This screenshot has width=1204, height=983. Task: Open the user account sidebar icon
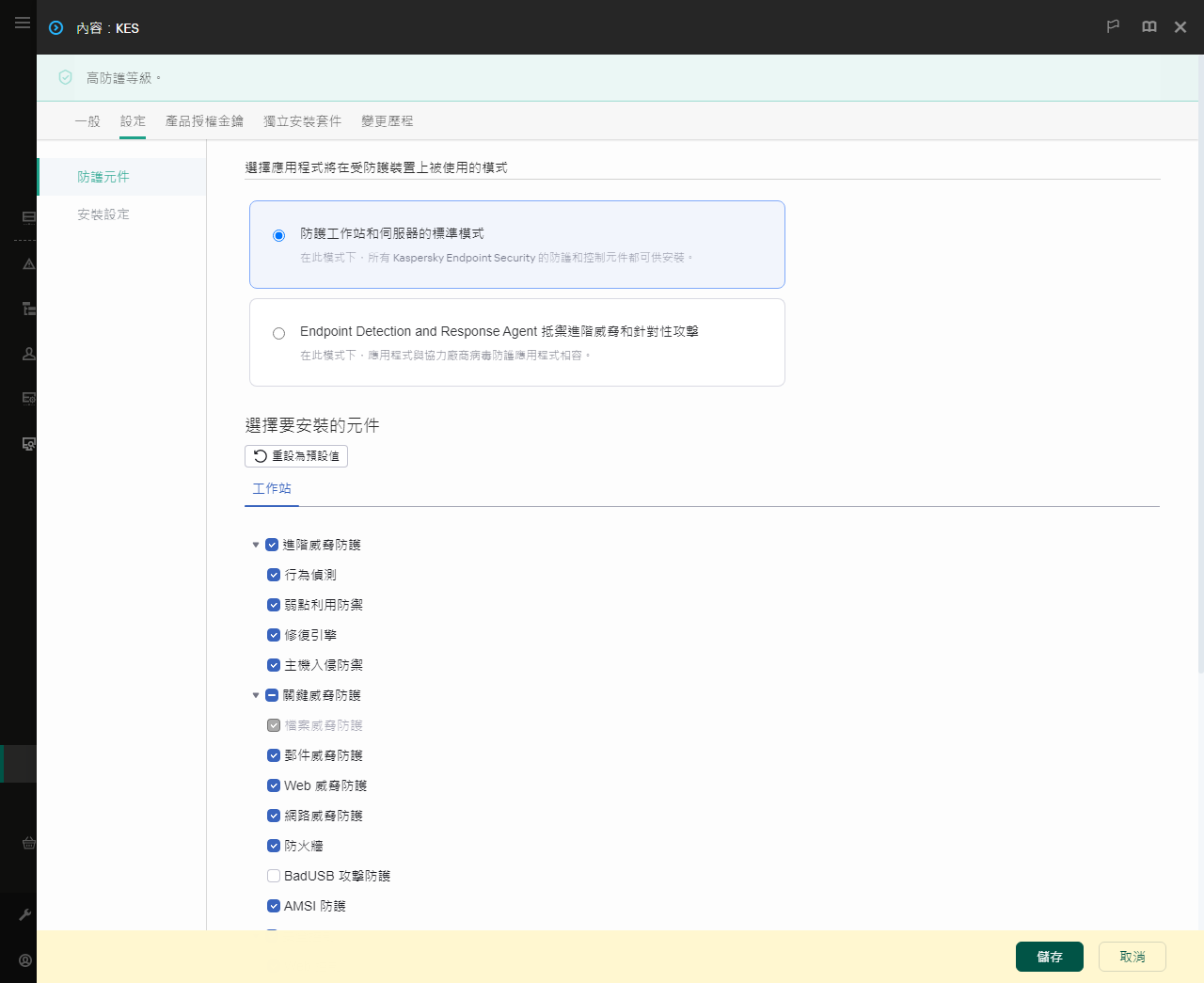(x=29, y=354)
